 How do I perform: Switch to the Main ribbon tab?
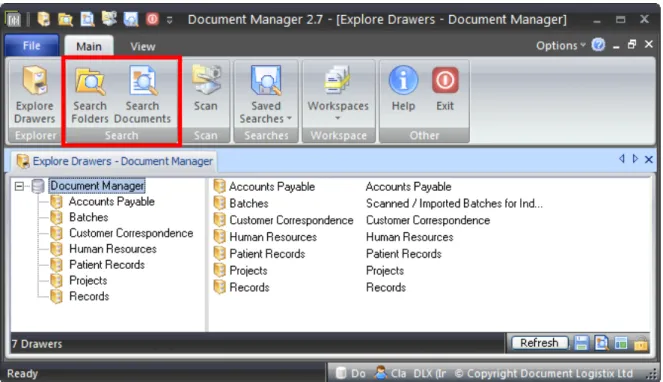tap(89, 46)
